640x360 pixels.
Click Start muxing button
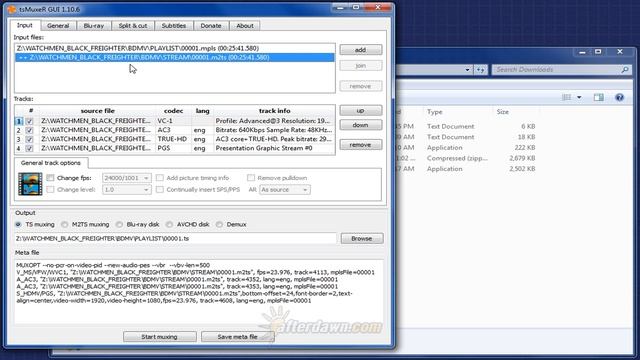click(160, 337)
